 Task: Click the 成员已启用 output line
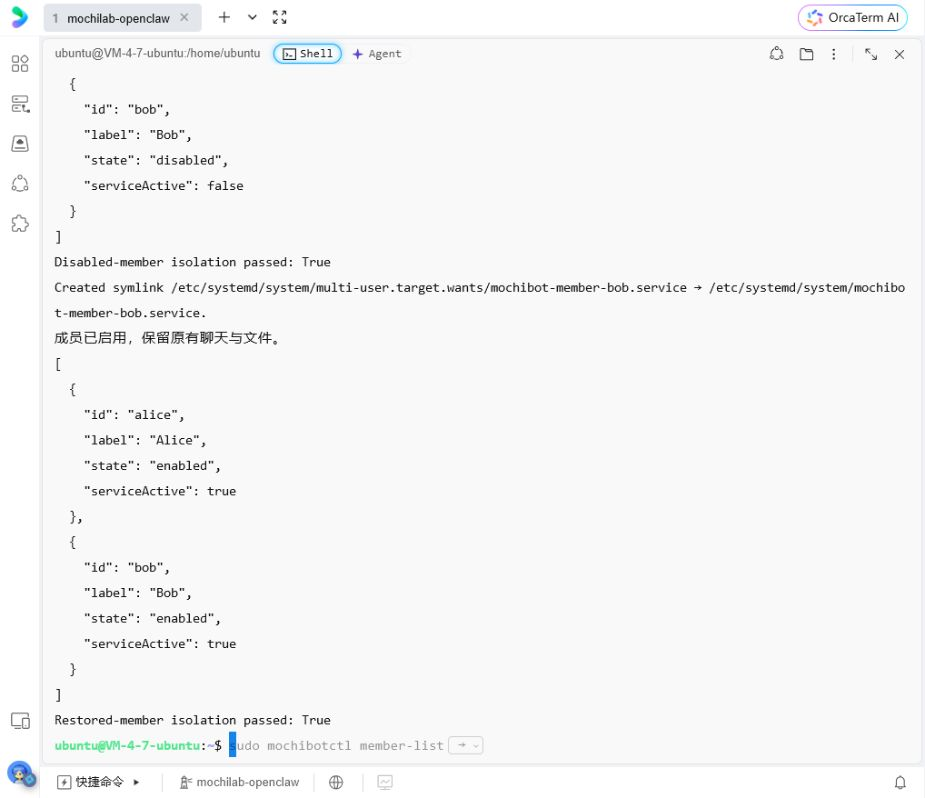167,338
